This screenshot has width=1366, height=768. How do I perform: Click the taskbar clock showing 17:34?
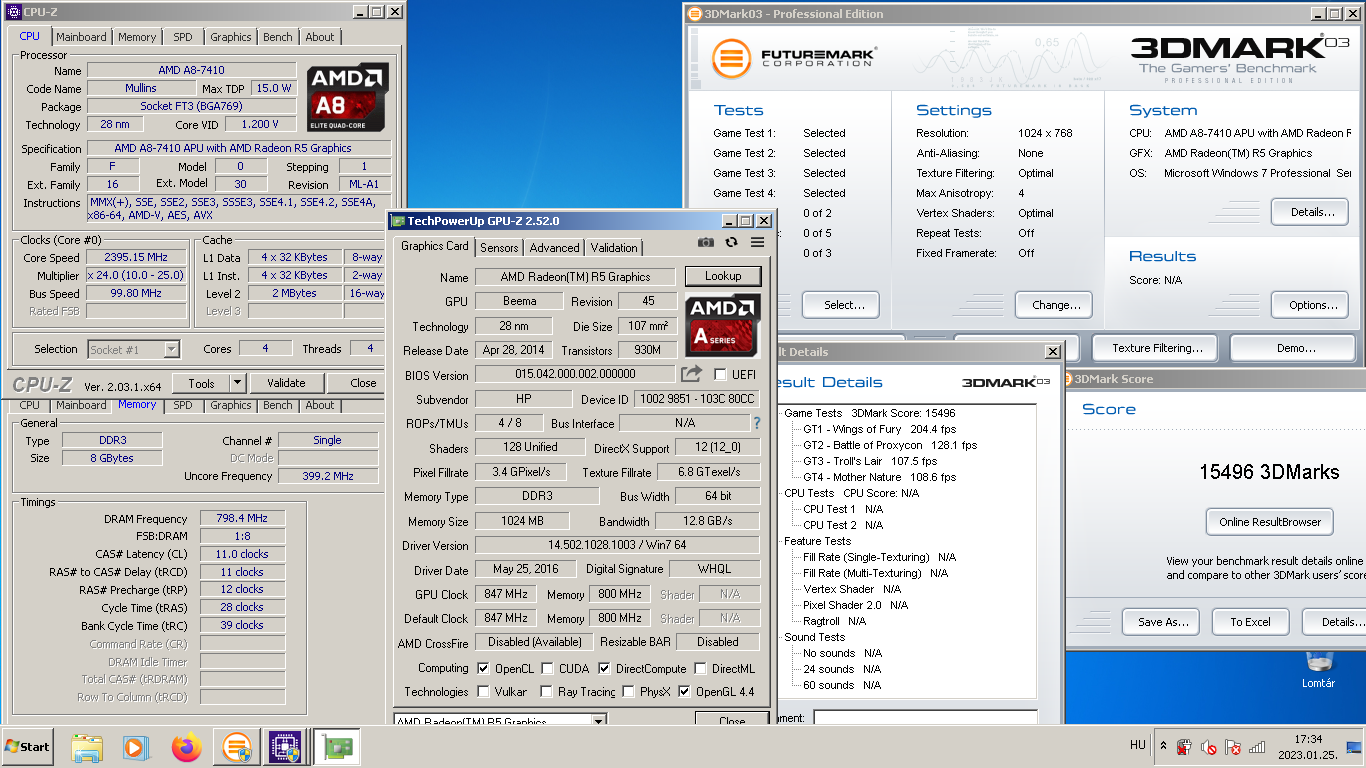coord(1307,747)
